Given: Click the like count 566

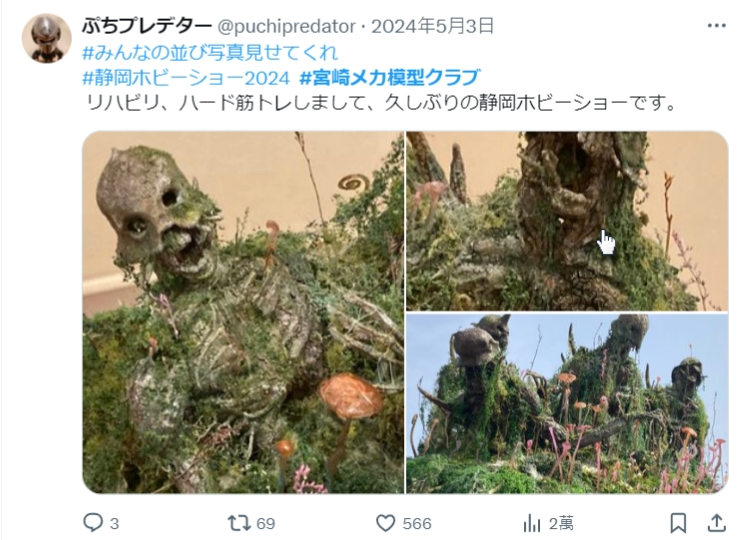Looking at the screenshot, I should 417,523.
